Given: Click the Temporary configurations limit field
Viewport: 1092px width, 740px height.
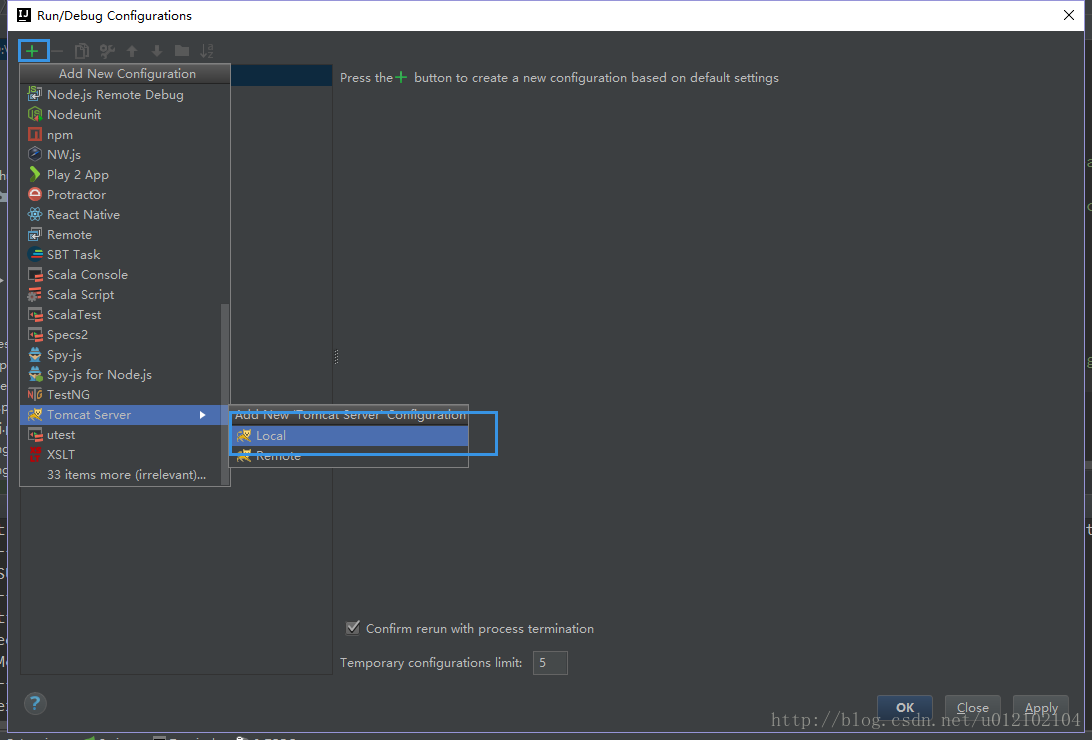Looking at the screenshot, I should [x=550, y=663].
